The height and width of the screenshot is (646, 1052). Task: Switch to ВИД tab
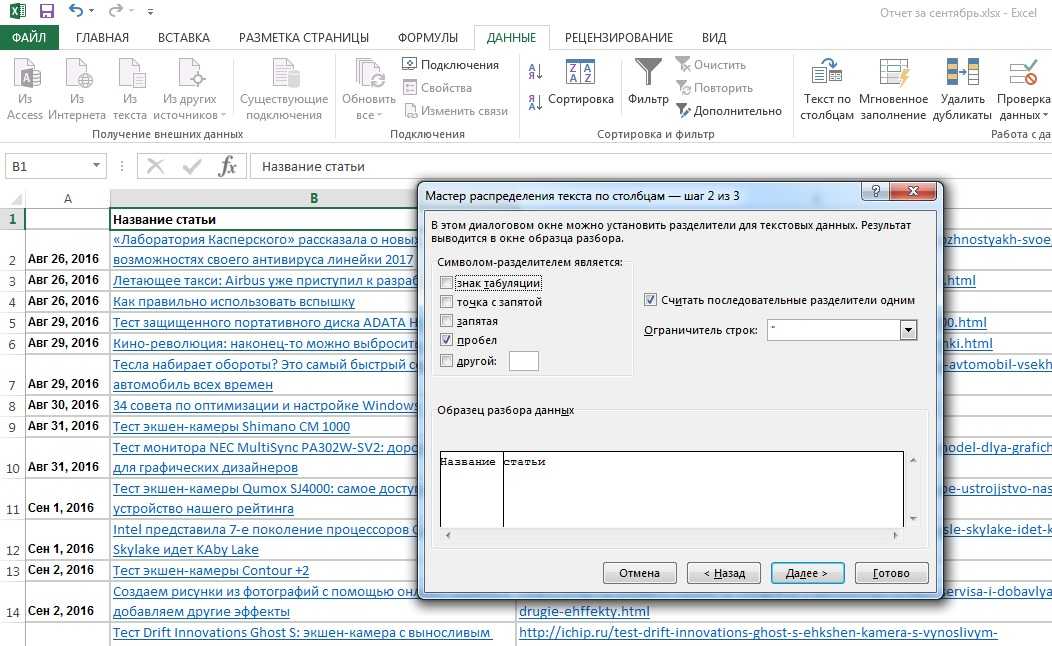714,38
